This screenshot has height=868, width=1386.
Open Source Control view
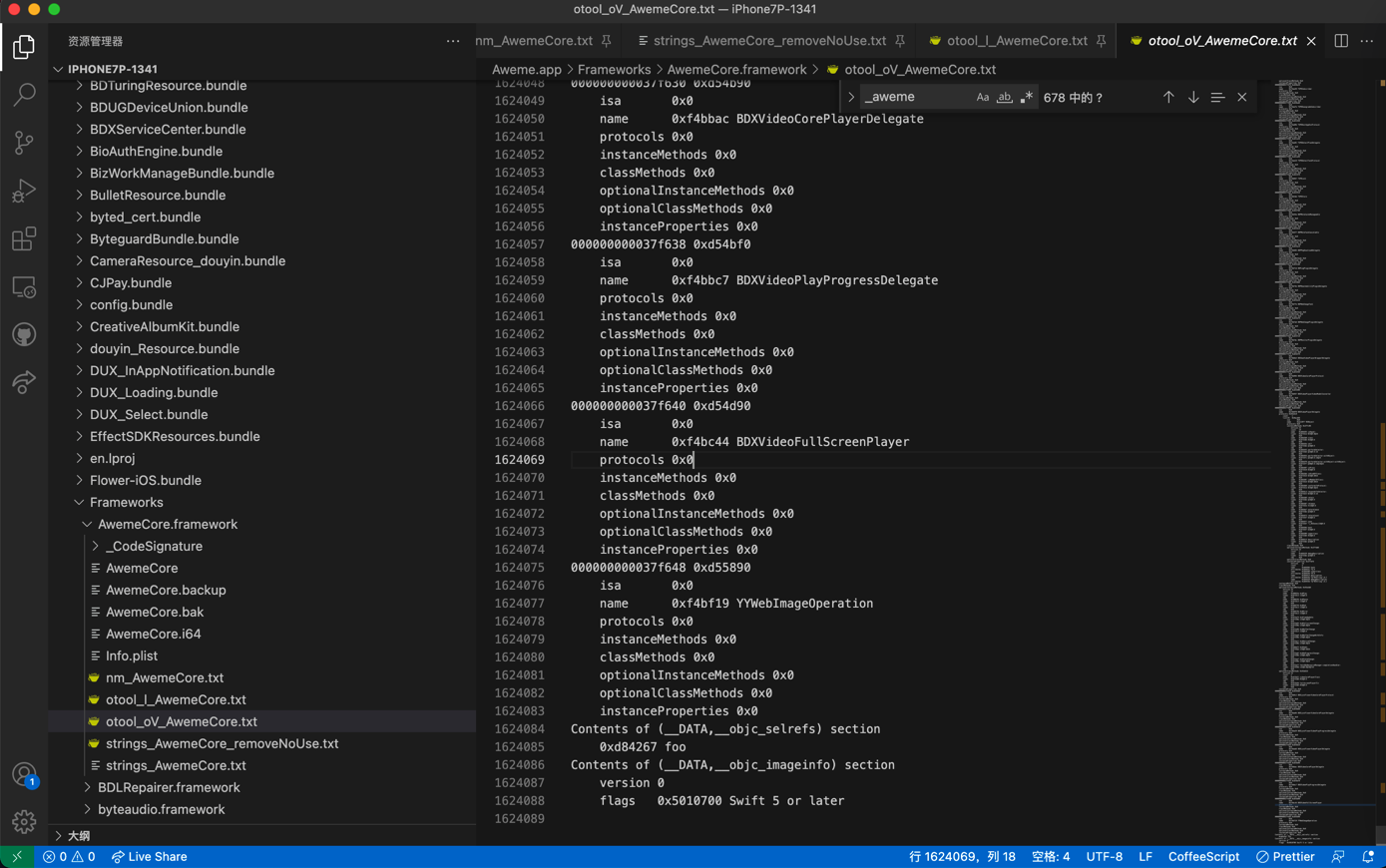tap(24, 143)
